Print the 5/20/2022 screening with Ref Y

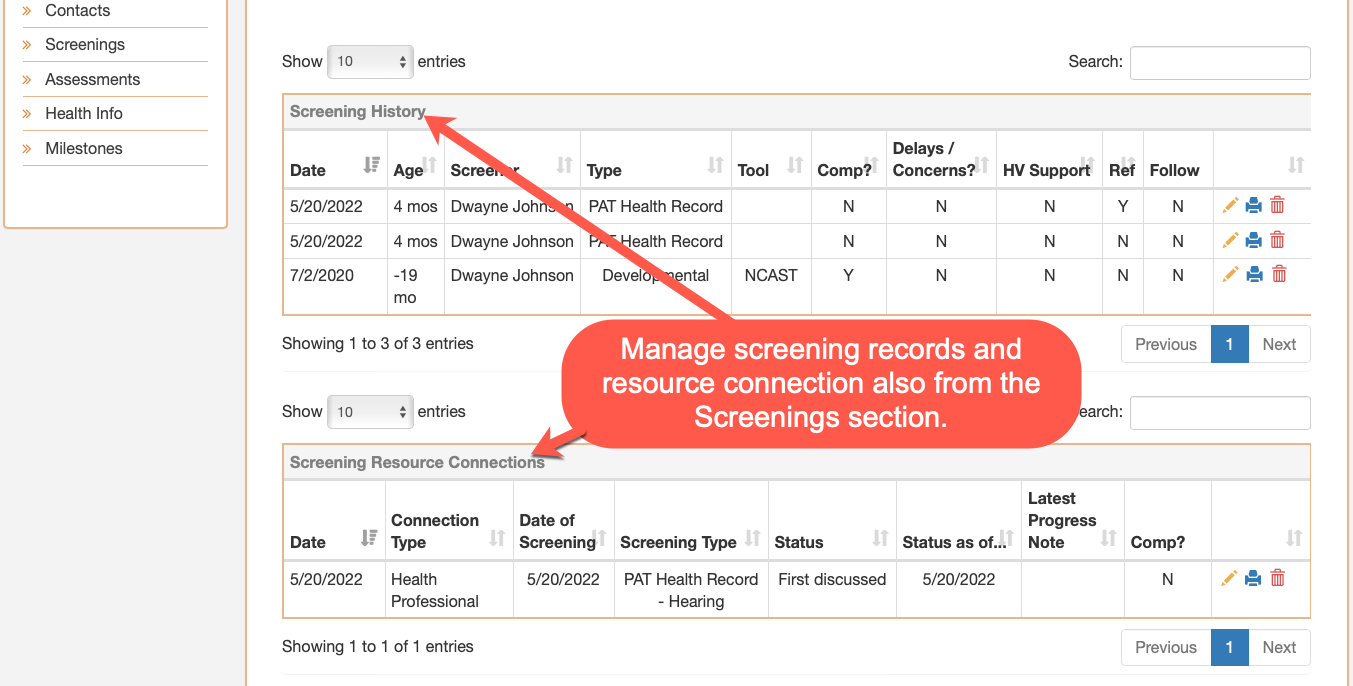(x=1254, y=206)
